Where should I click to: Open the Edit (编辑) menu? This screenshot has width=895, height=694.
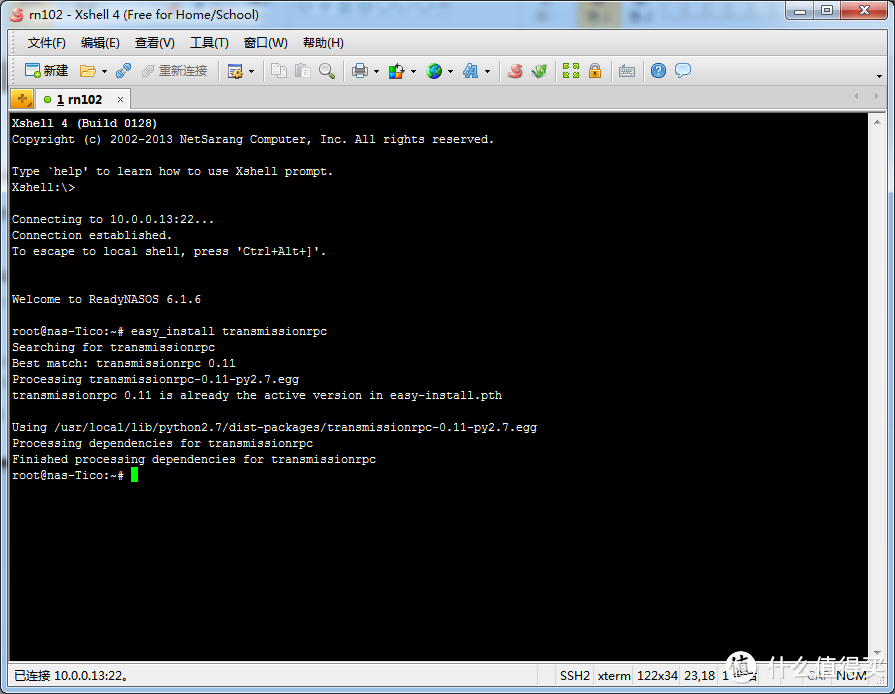coord(100,43)
